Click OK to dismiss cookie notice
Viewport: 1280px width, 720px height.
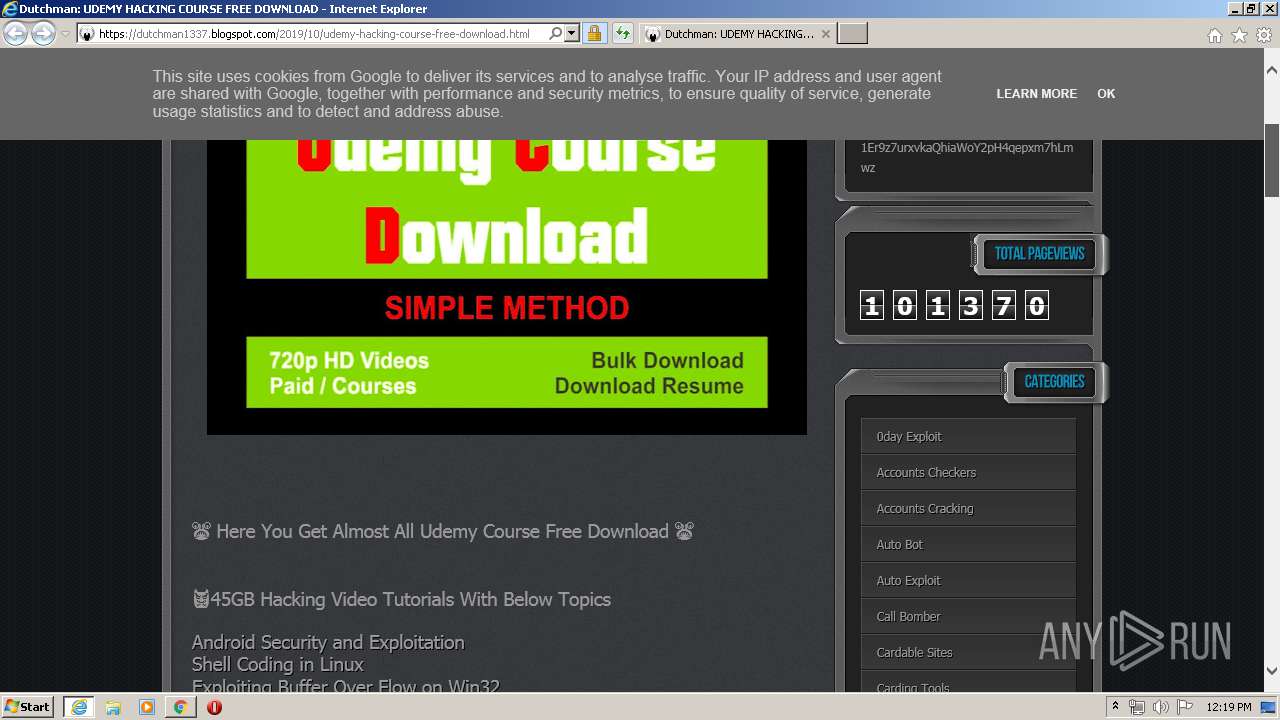click(1106, 93)
